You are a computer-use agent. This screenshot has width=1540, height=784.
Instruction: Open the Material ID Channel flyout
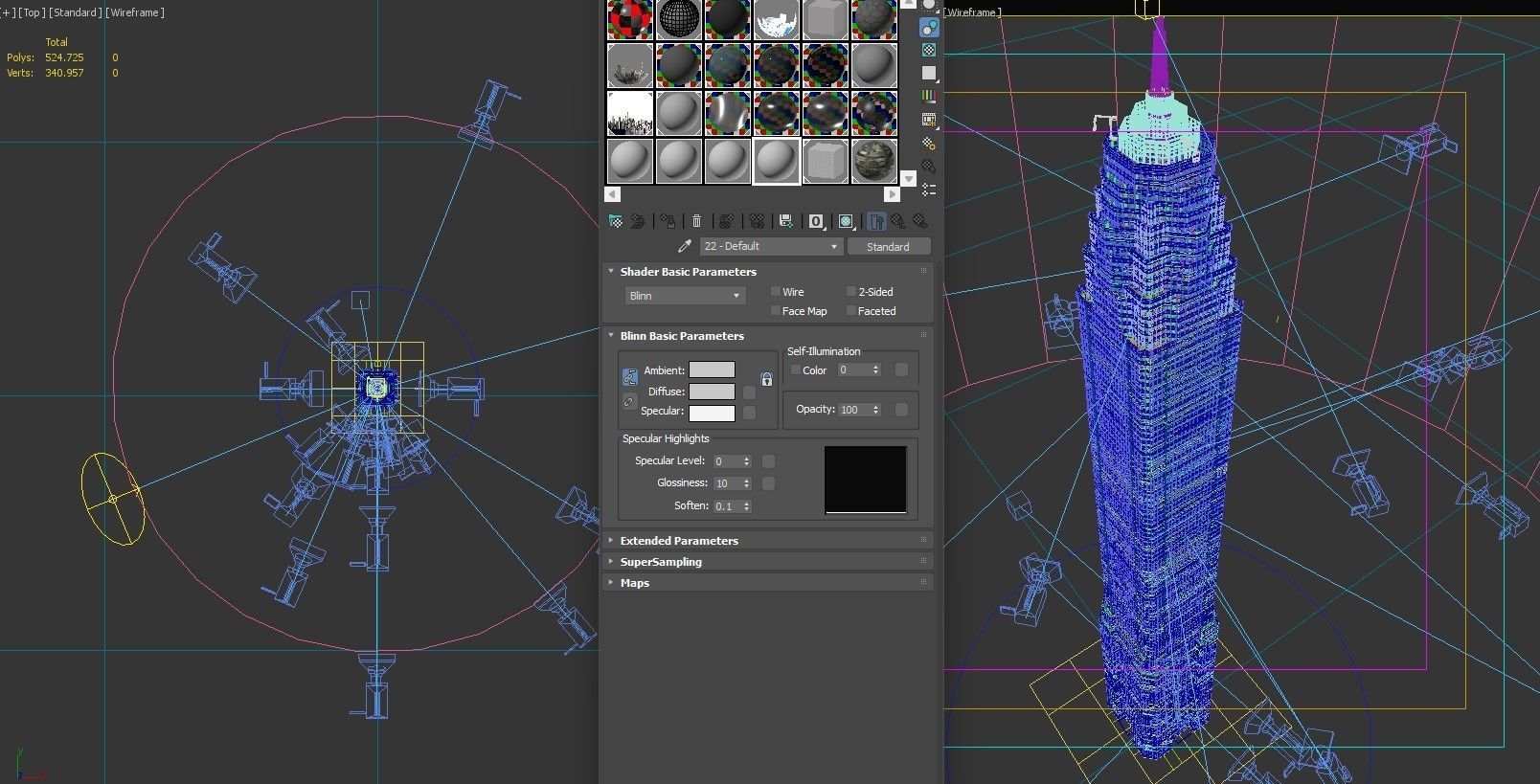(816, 221)
